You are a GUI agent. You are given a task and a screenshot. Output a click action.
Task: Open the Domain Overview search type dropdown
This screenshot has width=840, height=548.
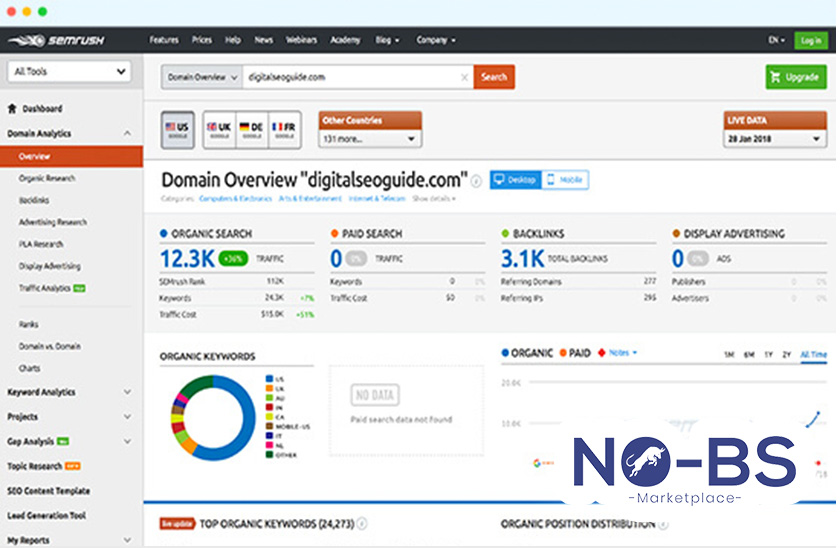point(202,77)
